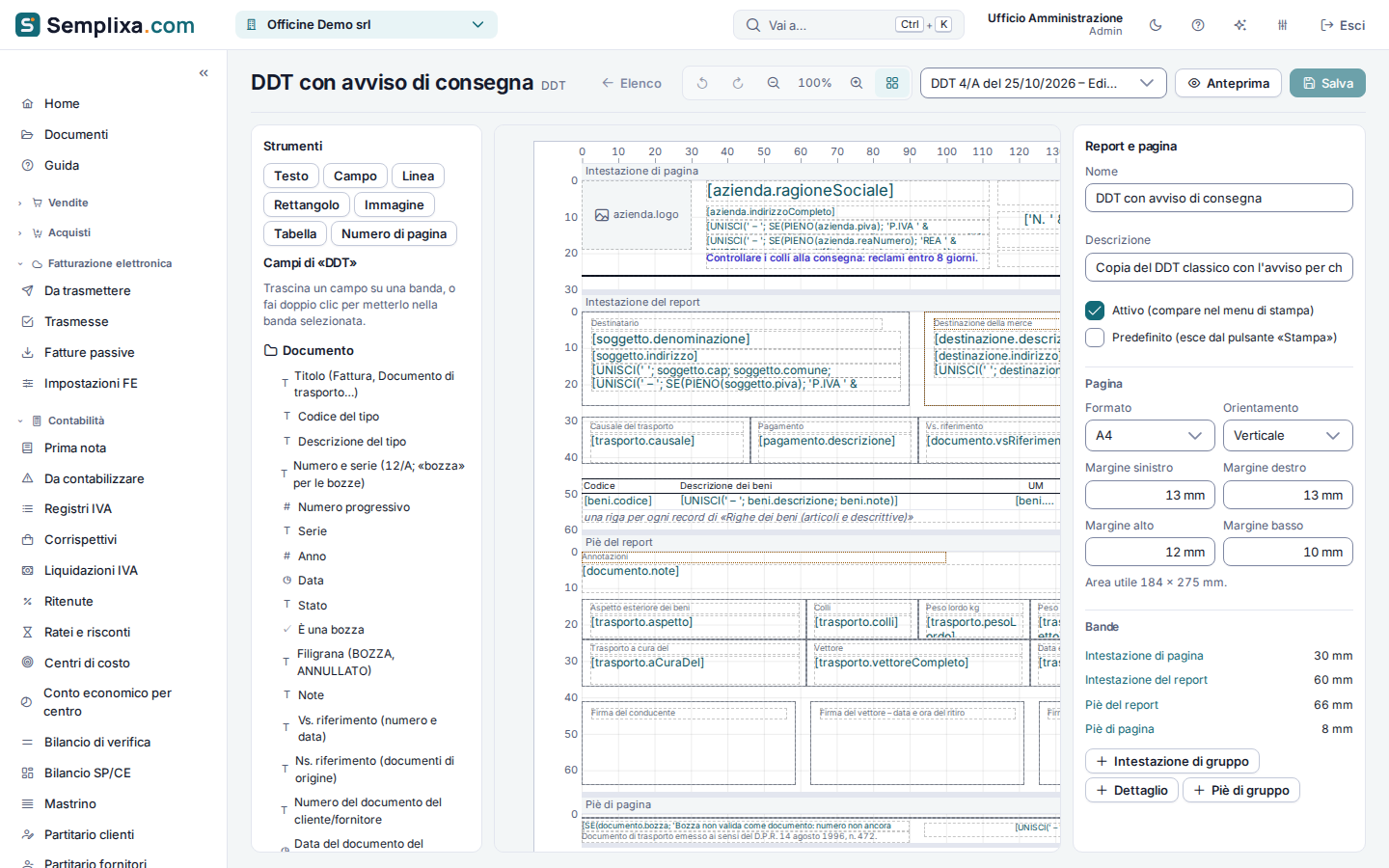Open the Officine Demo srl company dropdown
This screenshot has height=868, width=1389.
tap(367, 25)
